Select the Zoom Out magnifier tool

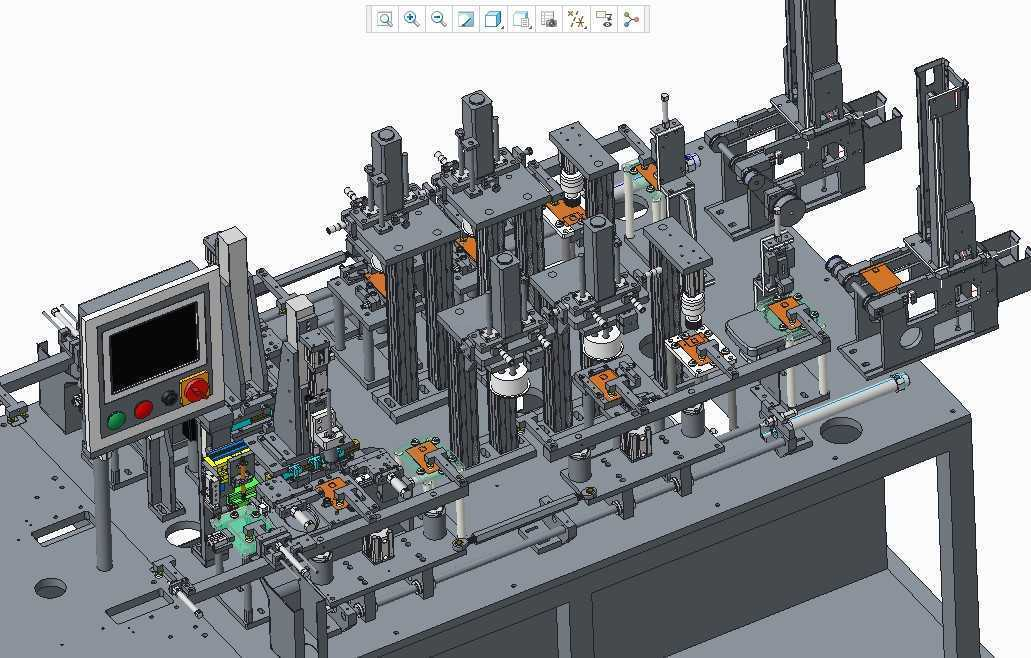(x=438, y=19)
